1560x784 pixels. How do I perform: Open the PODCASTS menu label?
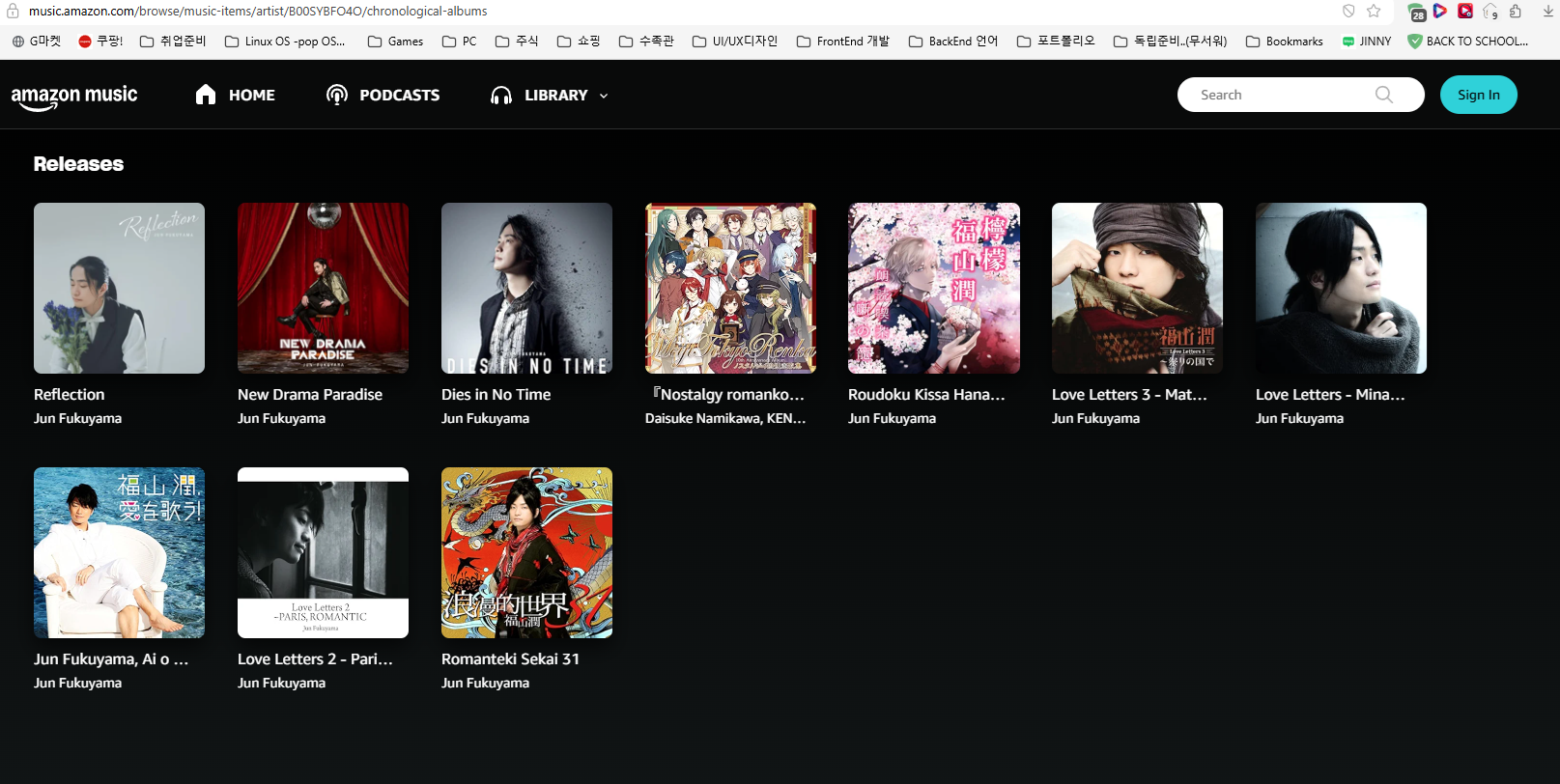point(399,95)
